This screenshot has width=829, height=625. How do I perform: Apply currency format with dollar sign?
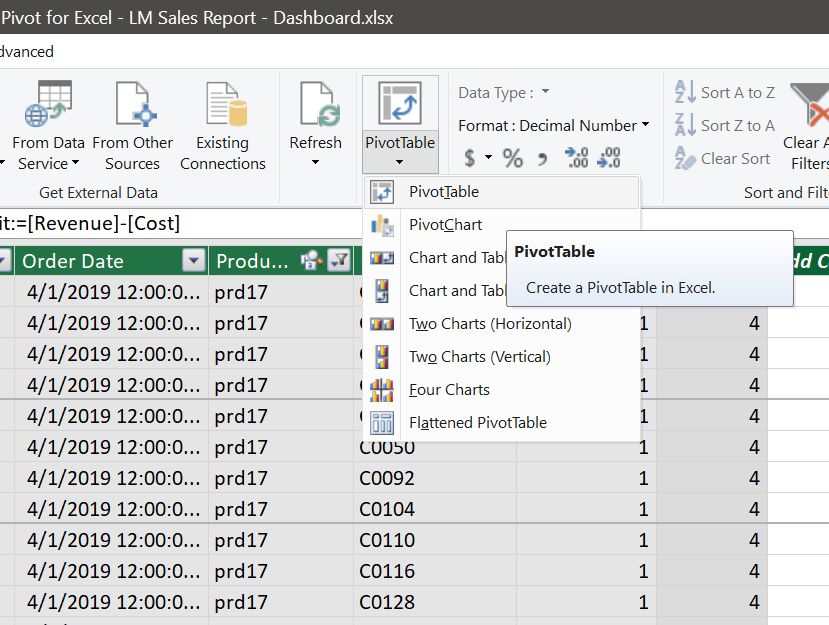pos(471,158)
